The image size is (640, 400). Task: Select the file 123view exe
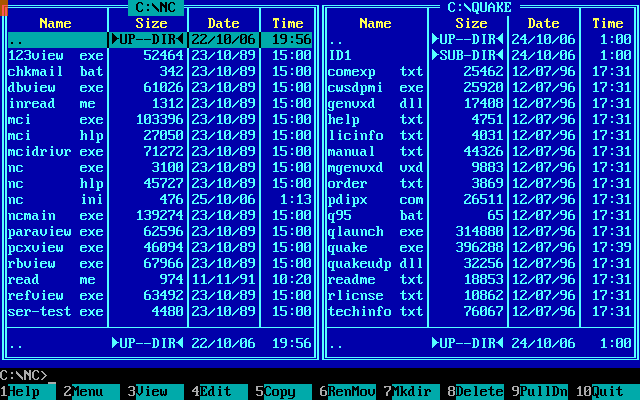pyautogui.click(x=160, y=56)
